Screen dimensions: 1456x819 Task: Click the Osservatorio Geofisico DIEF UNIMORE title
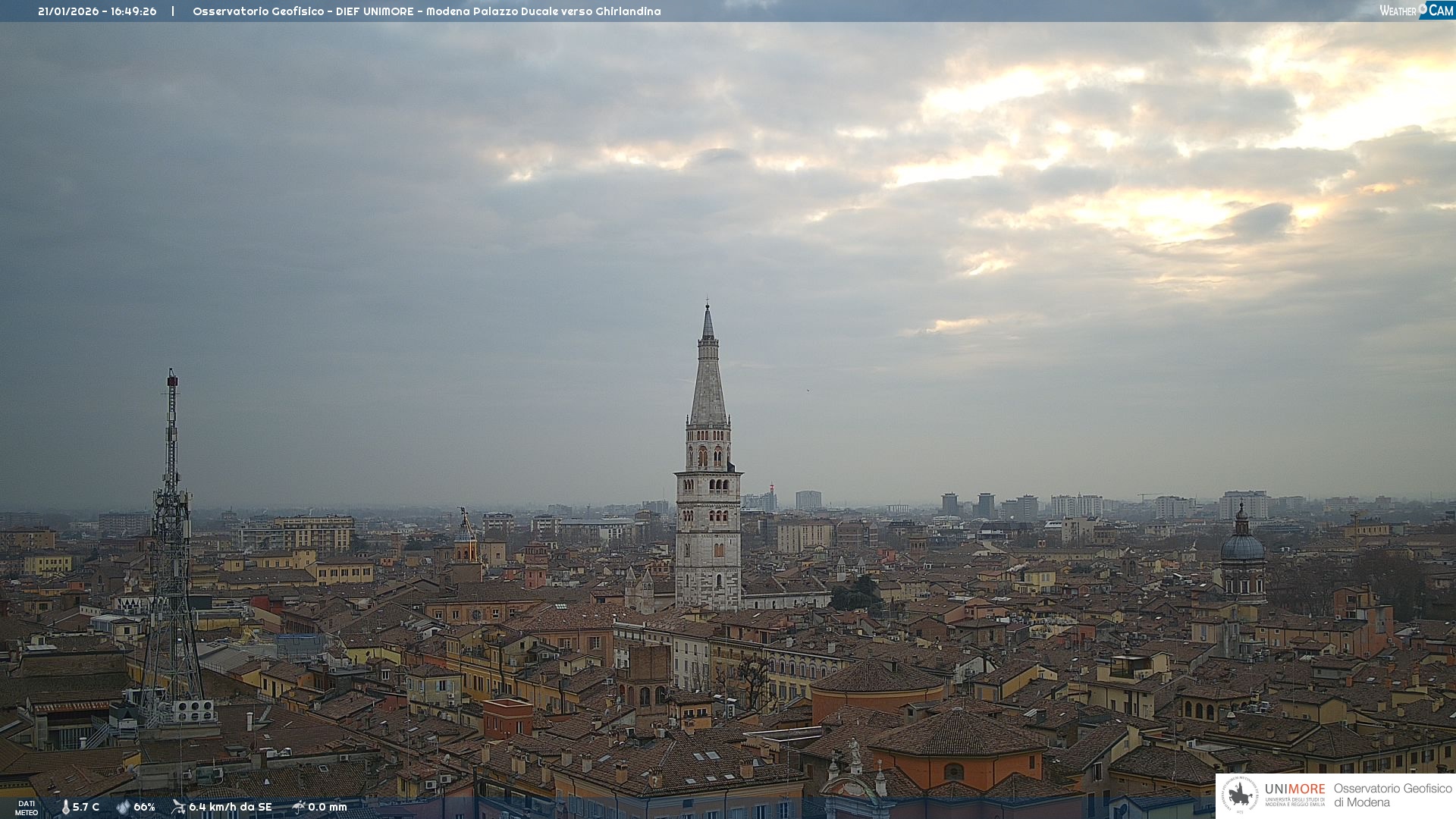[426, 11]
